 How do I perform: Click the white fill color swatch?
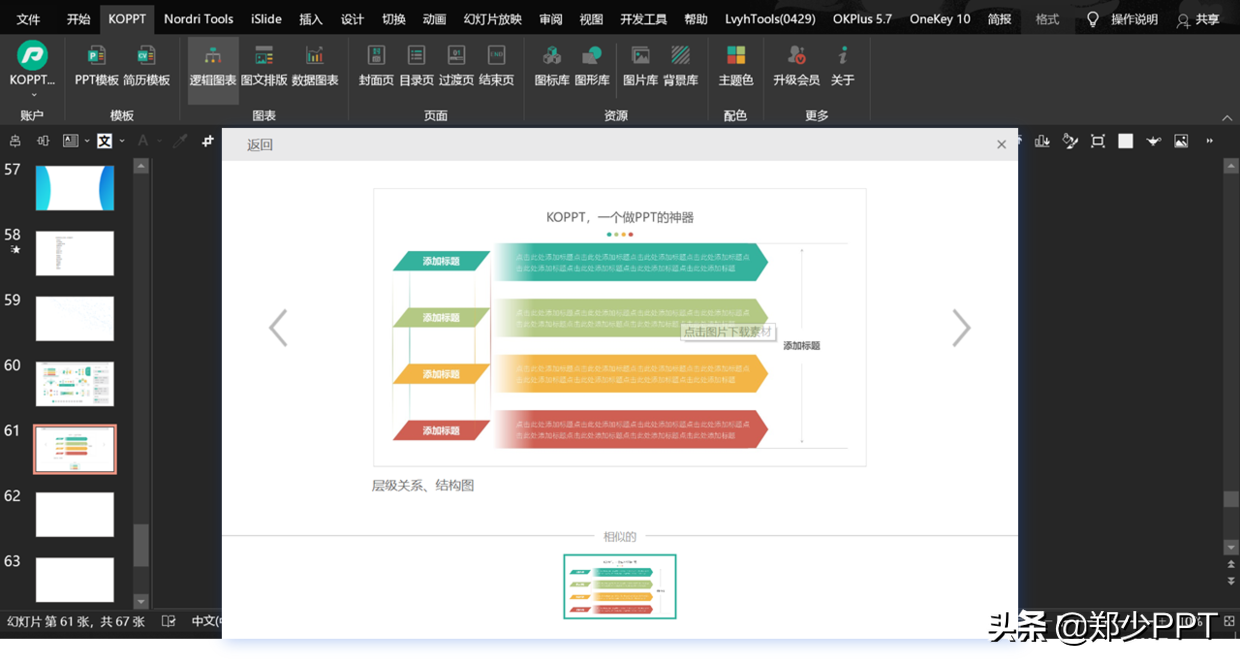pyautogui.click(x=1124, y=141)
